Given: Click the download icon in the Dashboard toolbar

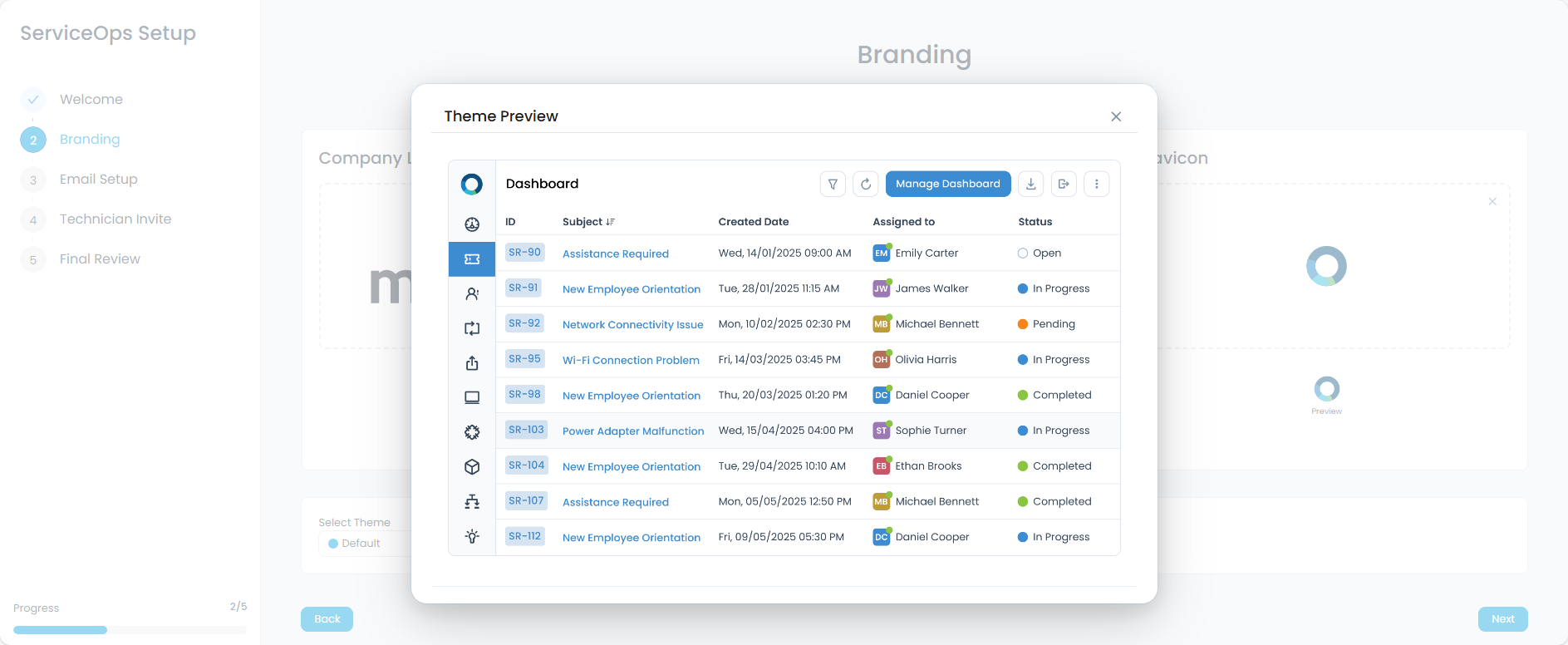Looking at the screenshot, I should tap(1031, 185).
